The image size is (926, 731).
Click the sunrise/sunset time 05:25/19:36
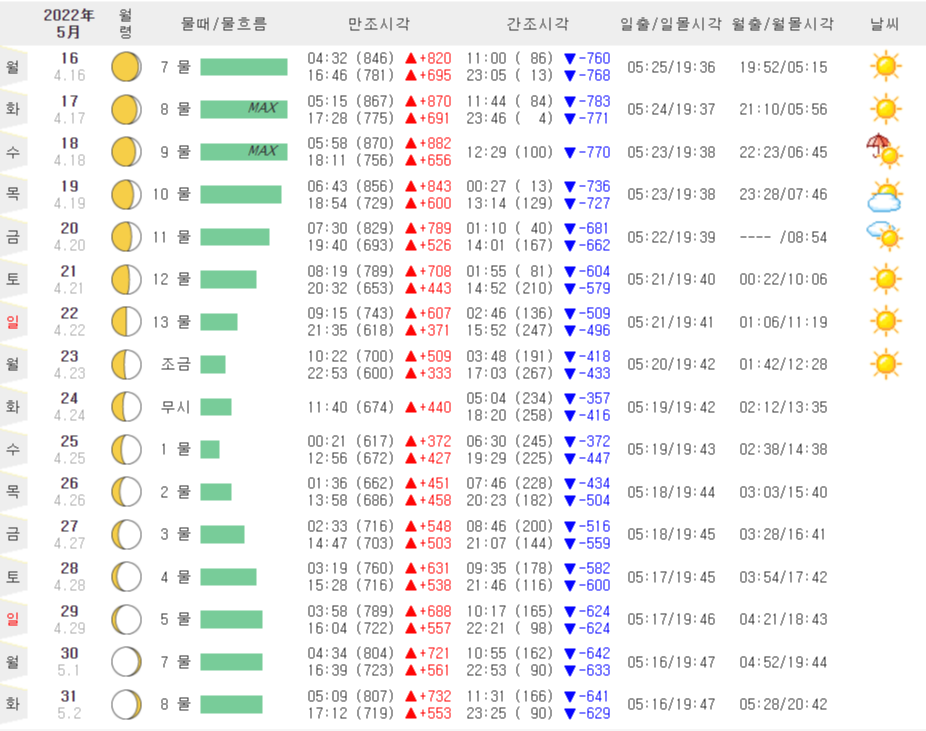[x=671, y=67]
